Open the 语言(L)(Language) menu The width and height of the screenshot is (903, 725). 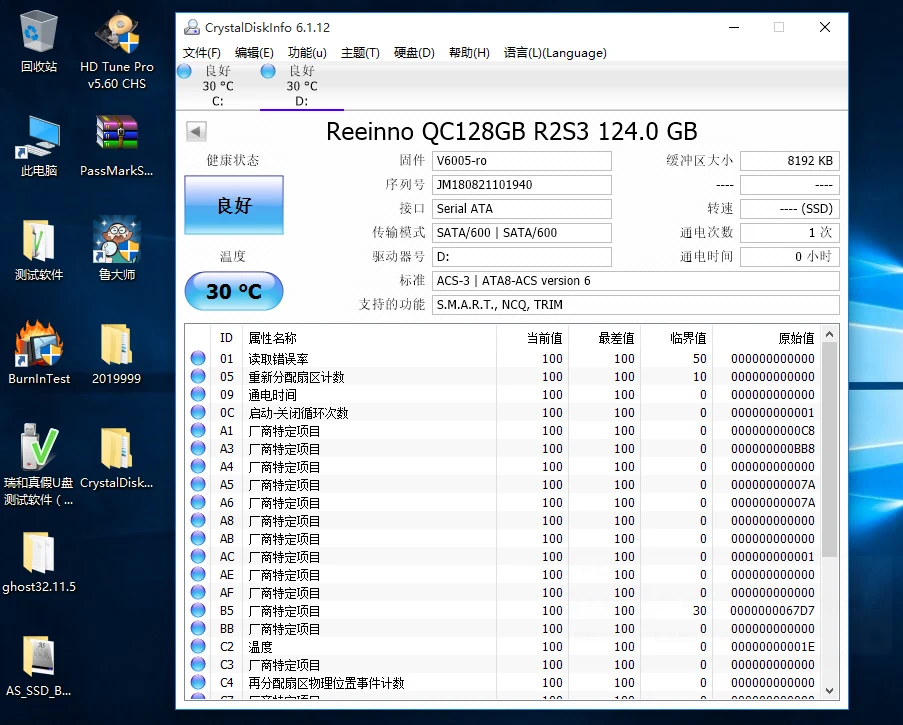click(555, 53)
